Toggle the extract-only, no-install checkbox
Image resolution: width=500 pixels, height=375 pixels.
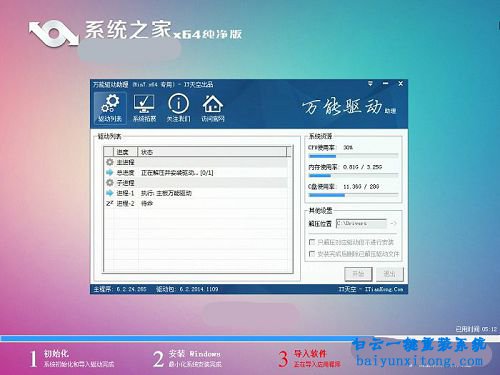click(x=312, y=242)
